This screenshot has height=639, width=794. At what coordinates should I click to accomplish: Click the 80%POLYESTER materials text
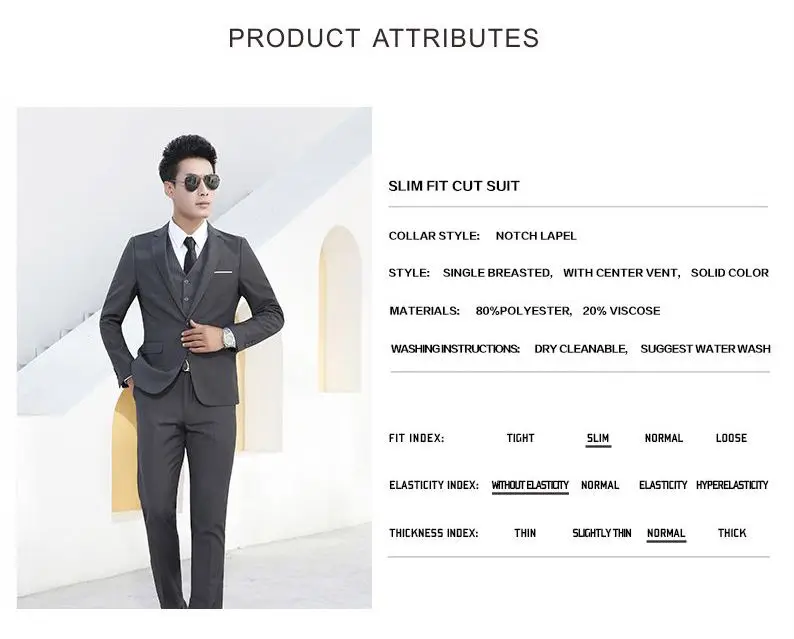pyautogui.click(x=524, y=311)
